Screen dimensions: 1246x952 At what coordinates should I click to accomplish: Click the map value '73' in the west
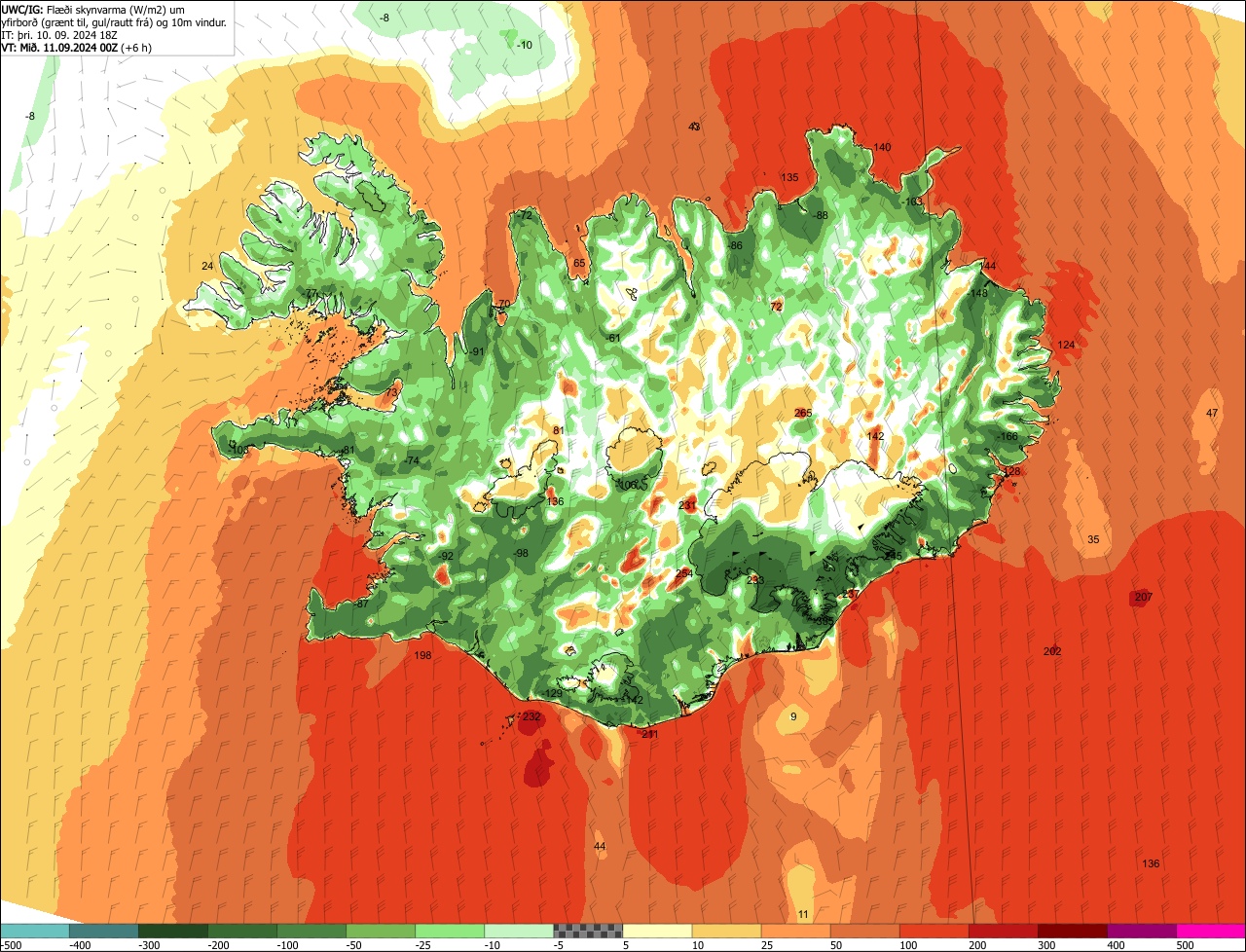click(391, 391)
